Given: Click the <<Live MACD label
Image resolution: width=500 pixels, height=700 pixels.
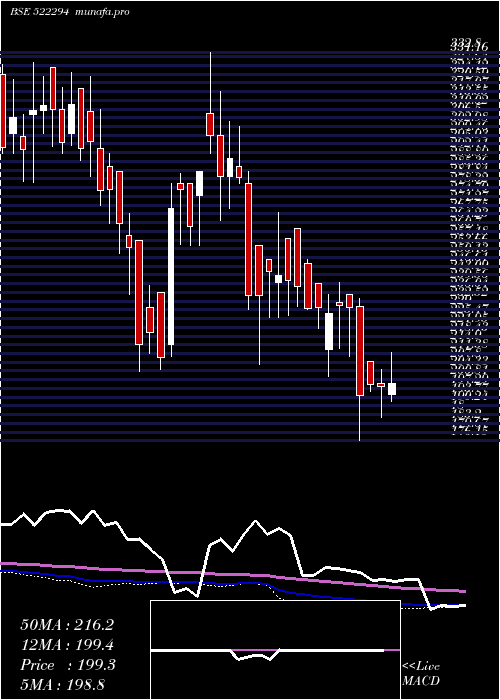Looking at the screenshot, I should pos(421,674).
